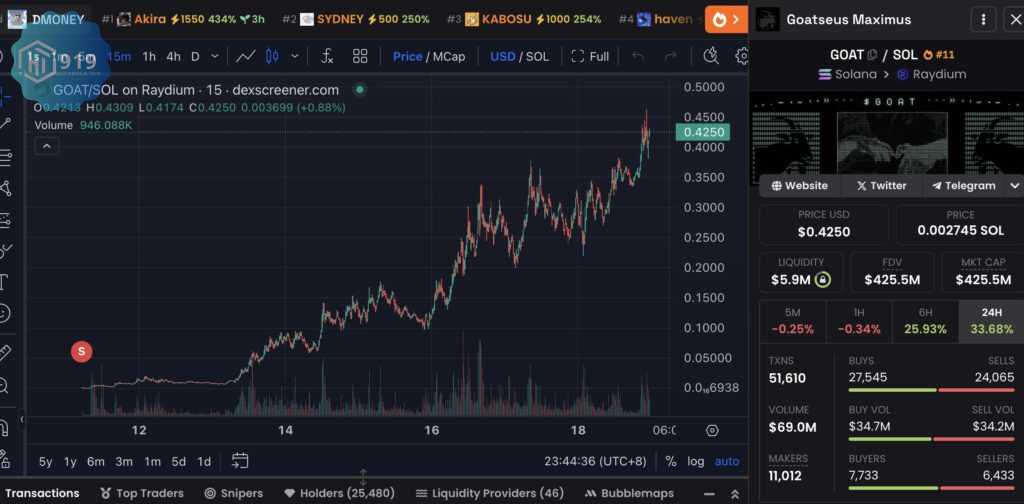This screenshot has height=504, width=1024.
Task: Set chart range to 5d
Action: (178, 462)
